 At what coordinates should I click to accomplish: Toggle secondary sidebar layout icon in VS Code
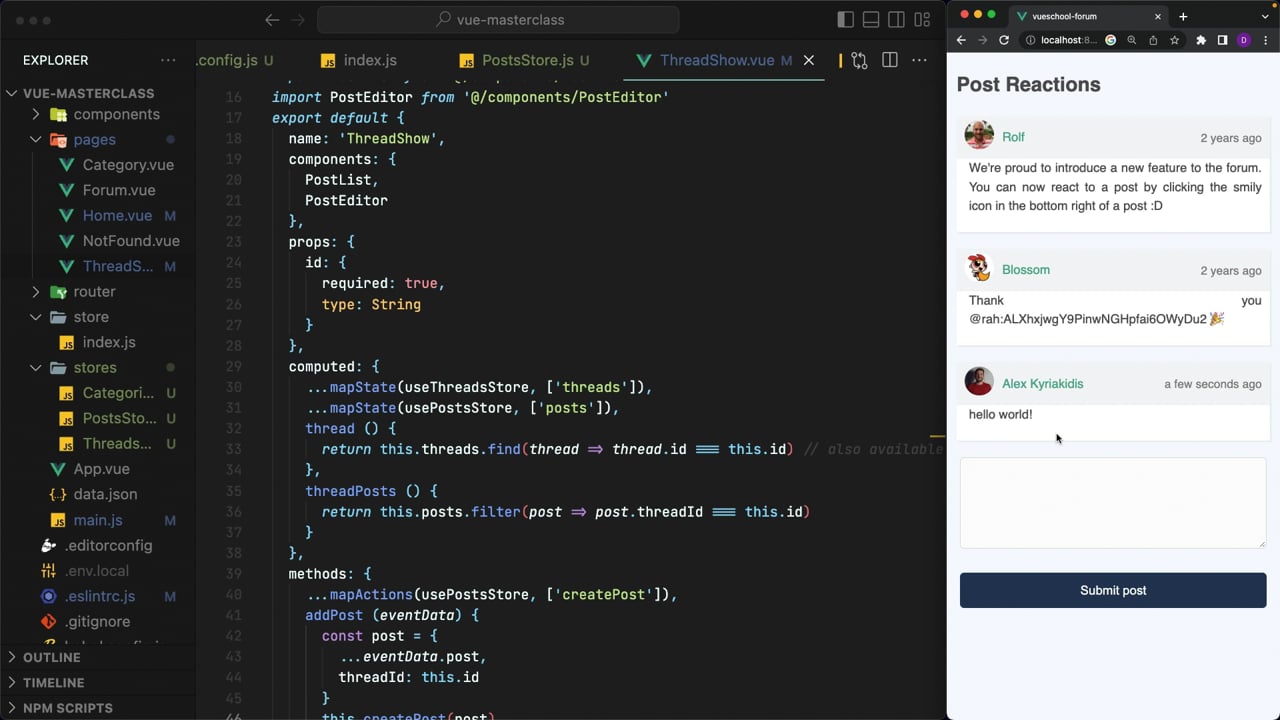point(897,20)
